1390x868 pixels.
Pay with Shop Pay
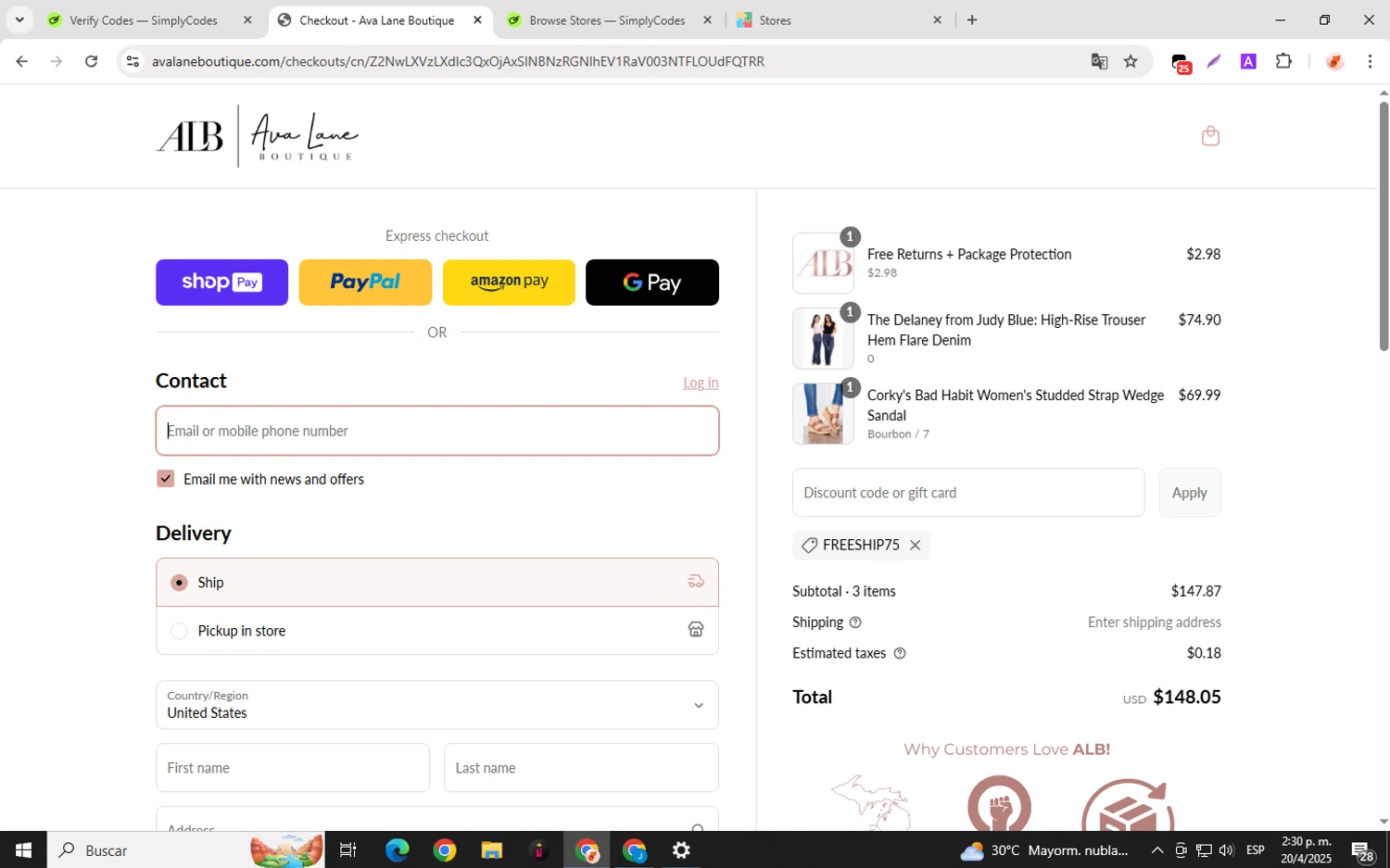click(x=221, y=283)
